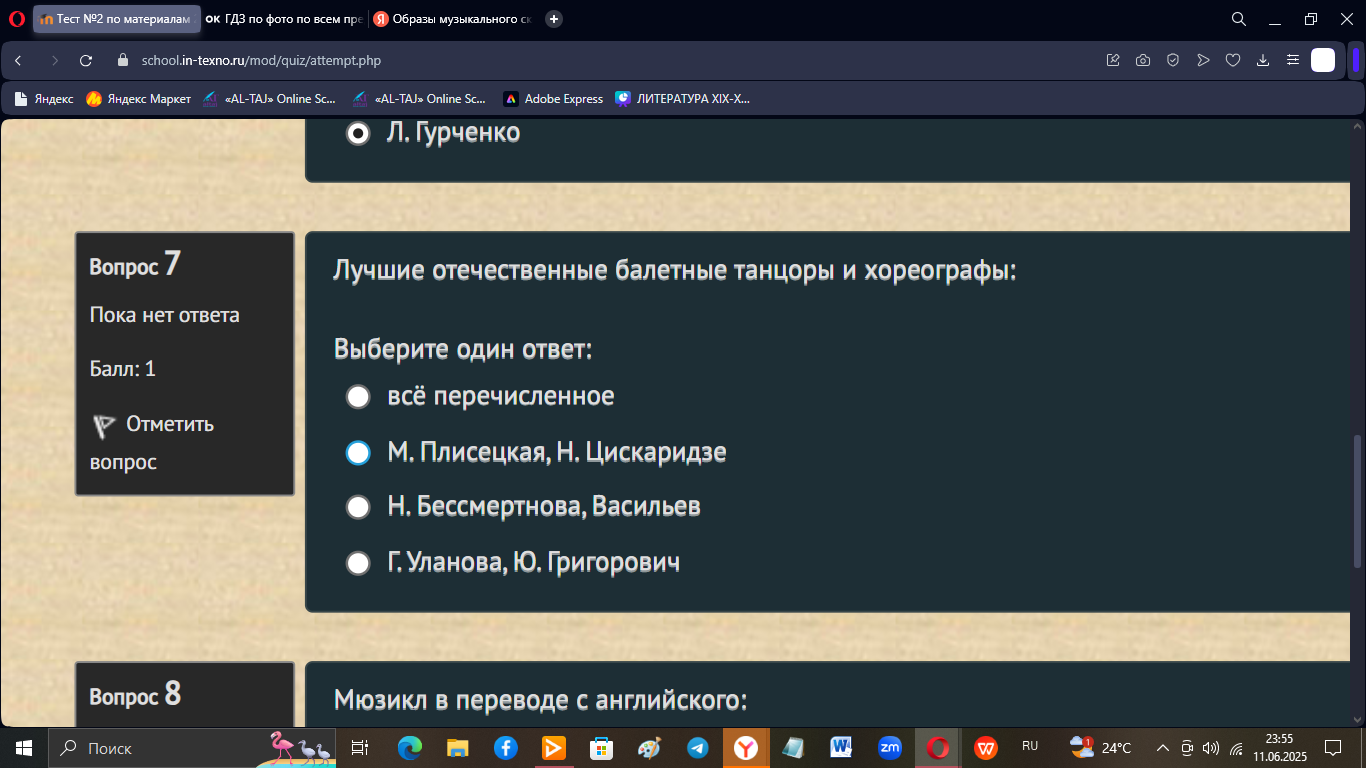Select answer "Н. Бессмертнова, Васильев"
Image resolution: width=1366 pixels, height=768 pixels.
(x=358, y=507)
